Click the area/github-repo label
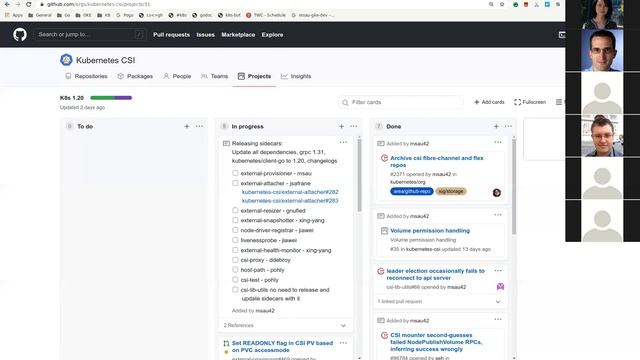This screenshot has height=360, width=640. (411, 191)
